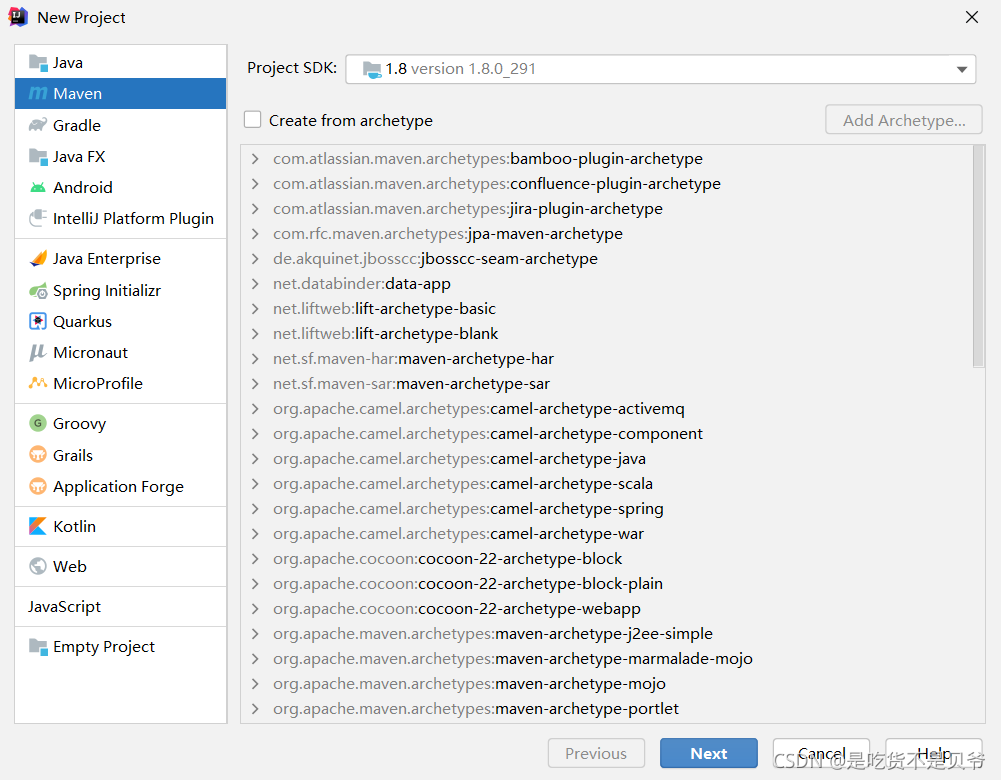Image resolution: width=1001 pixels, height=780 pixels.
Task: Click the Add Archetype... button
Action: (x=903, y=120)
